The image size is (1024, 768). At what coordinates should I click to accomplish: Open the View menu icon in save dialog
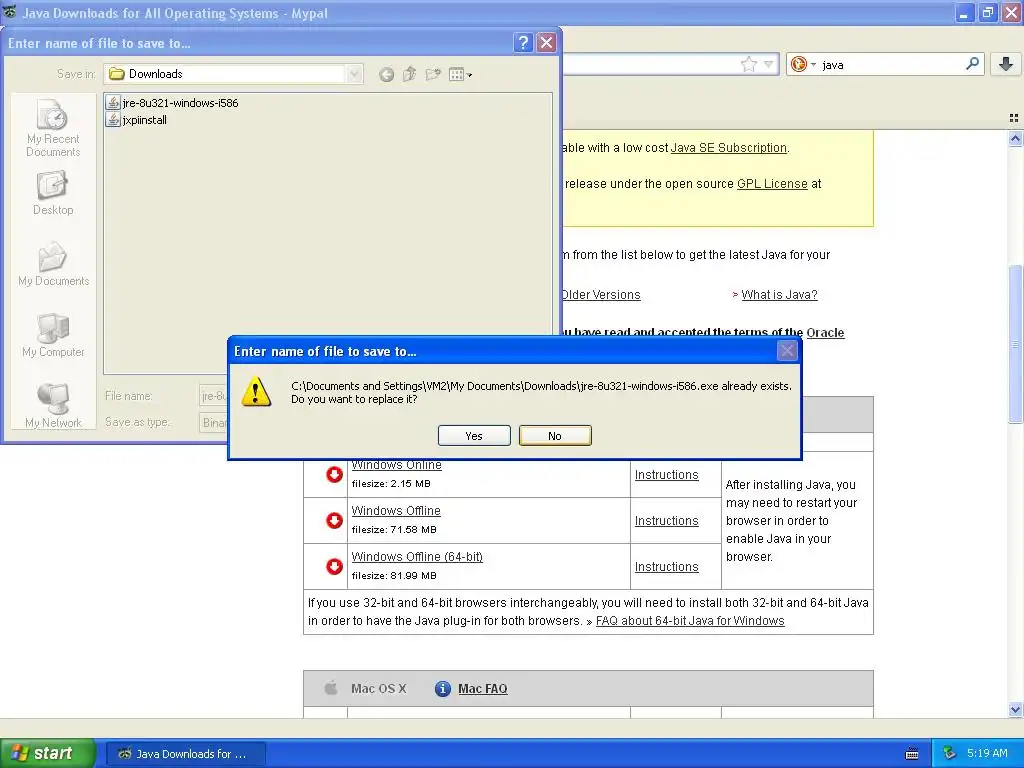[460, 74]
